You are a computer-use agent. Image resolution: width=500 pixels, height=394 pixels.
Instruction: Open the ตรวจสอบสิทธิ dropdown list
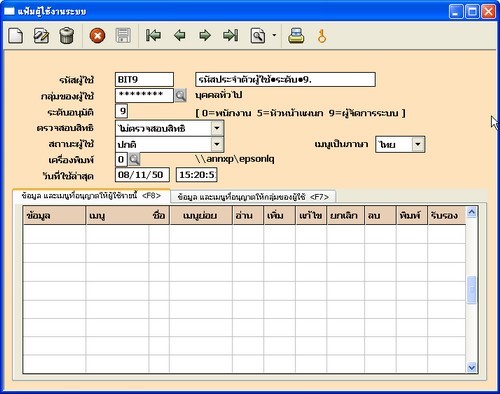[x=217, y=128]
